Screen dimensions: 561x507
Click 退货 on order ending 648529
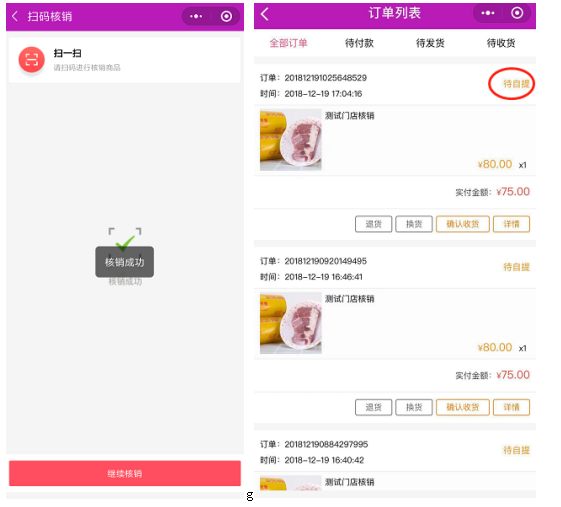click(374, 224)
